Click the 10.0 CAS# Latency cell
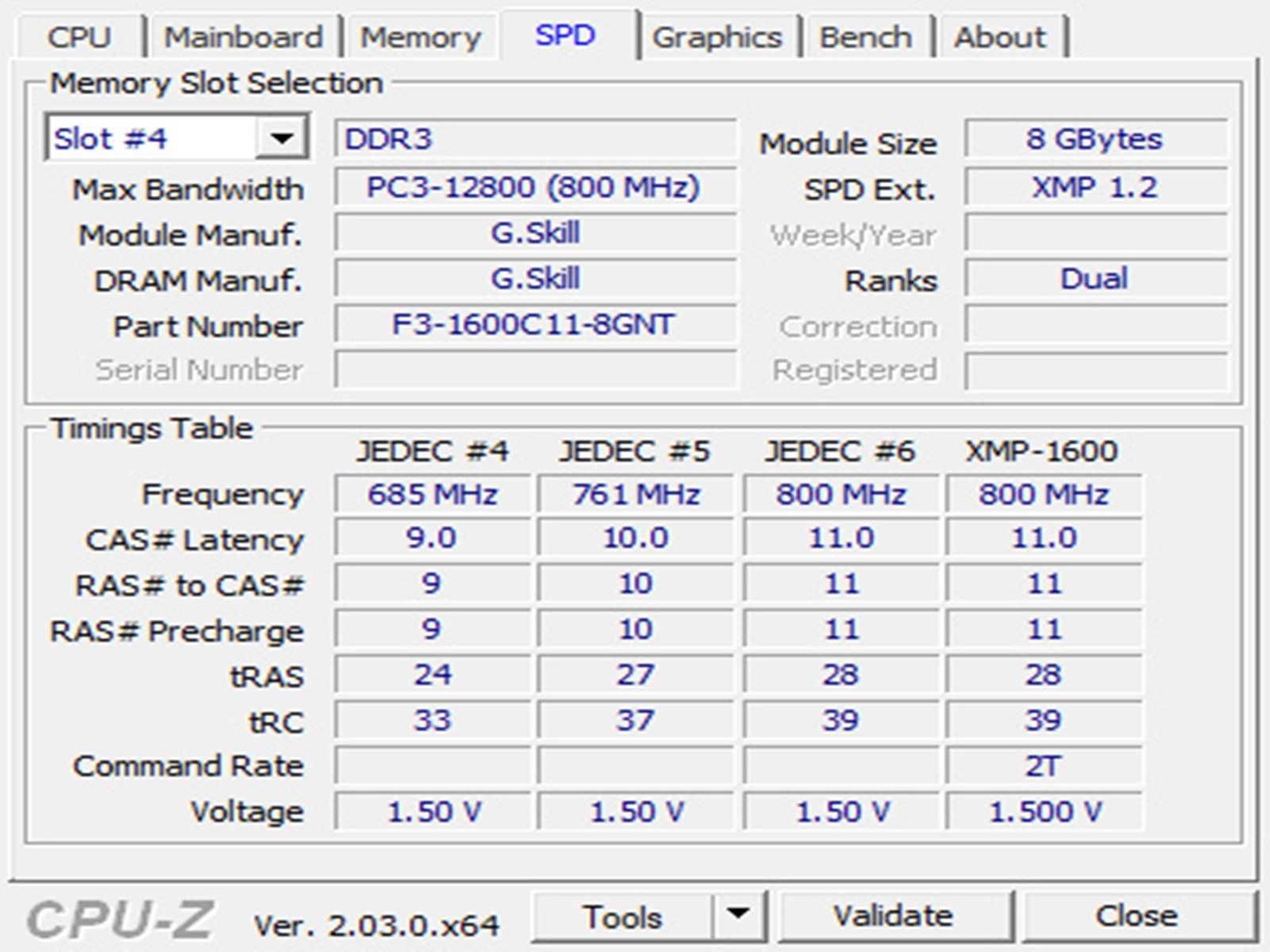 [x=636, y=539]
